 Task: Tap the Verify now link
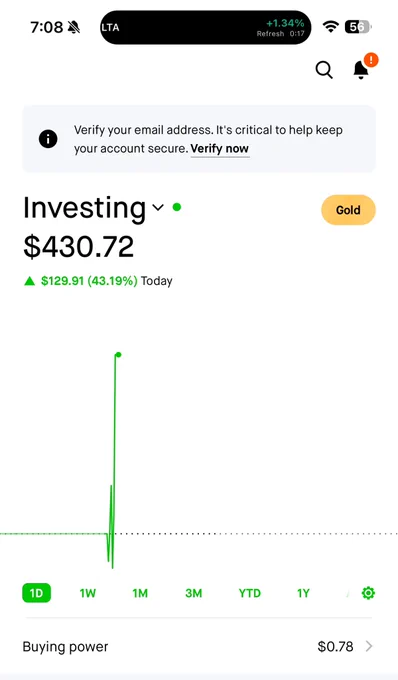click(x=220, y=149)
